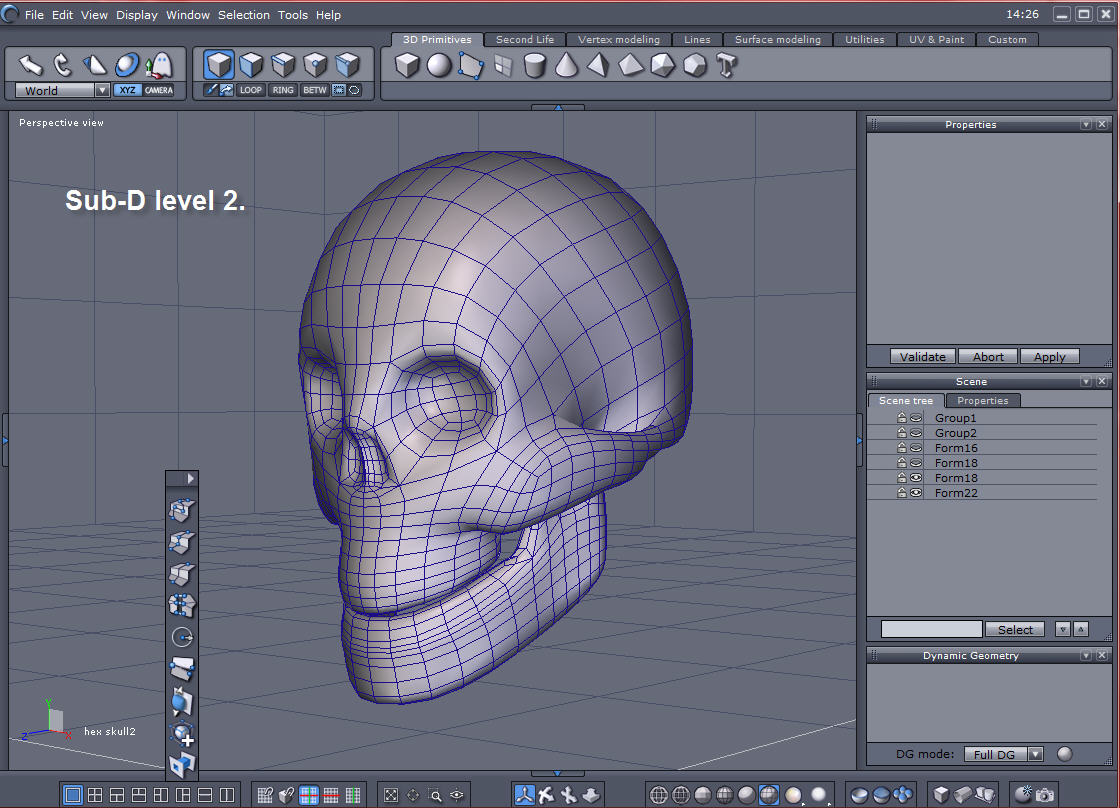Viewport: 1120px width, 808px height.
Task: Click the round DG mode button
Action: (x=1064, y=754)
